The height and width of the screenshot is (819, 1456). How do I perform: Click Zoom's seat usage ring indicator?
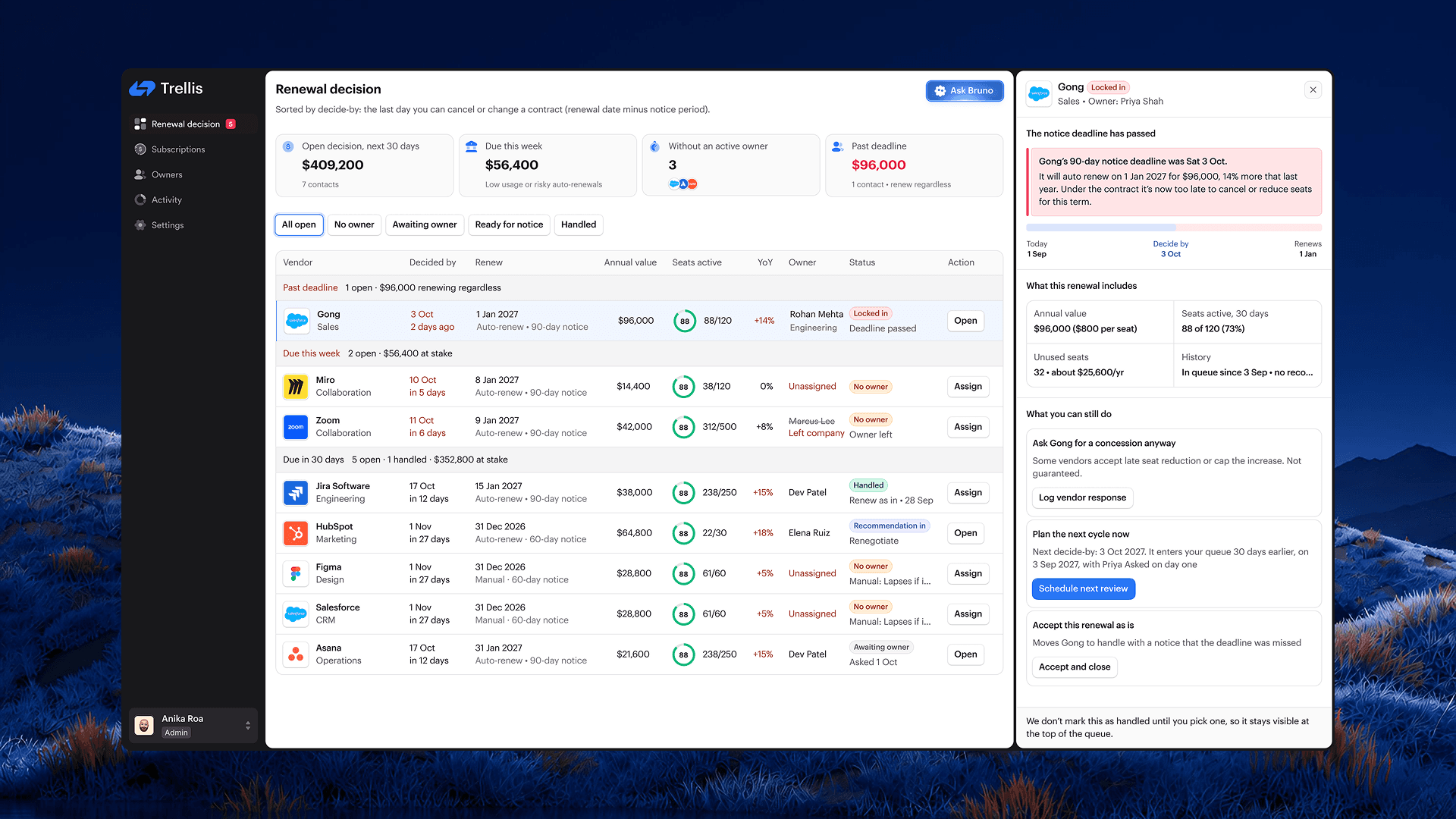pos(683,427)
